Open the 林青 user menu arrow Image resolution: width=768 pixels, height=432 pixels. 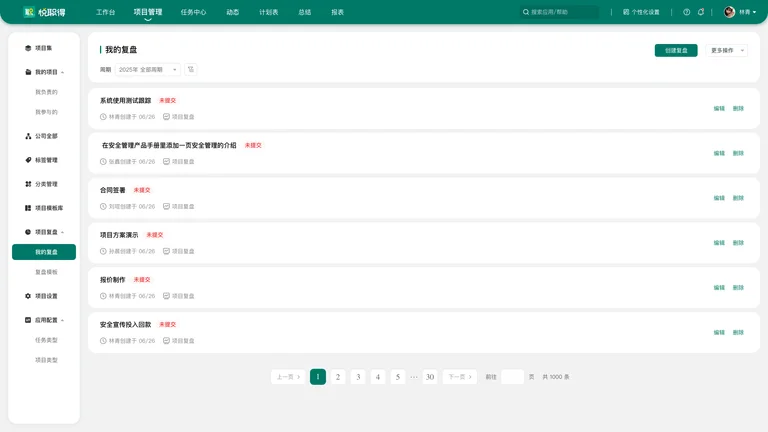755,13
